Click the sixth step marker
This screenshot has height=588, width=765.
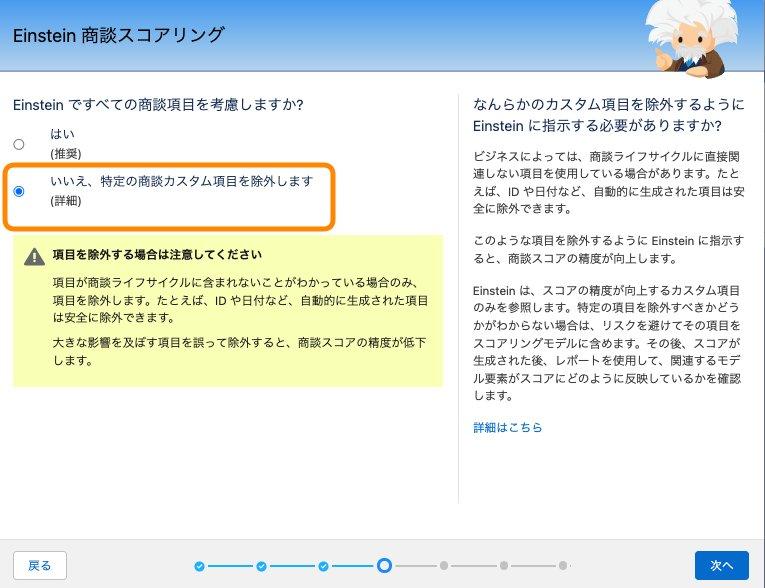504,566
